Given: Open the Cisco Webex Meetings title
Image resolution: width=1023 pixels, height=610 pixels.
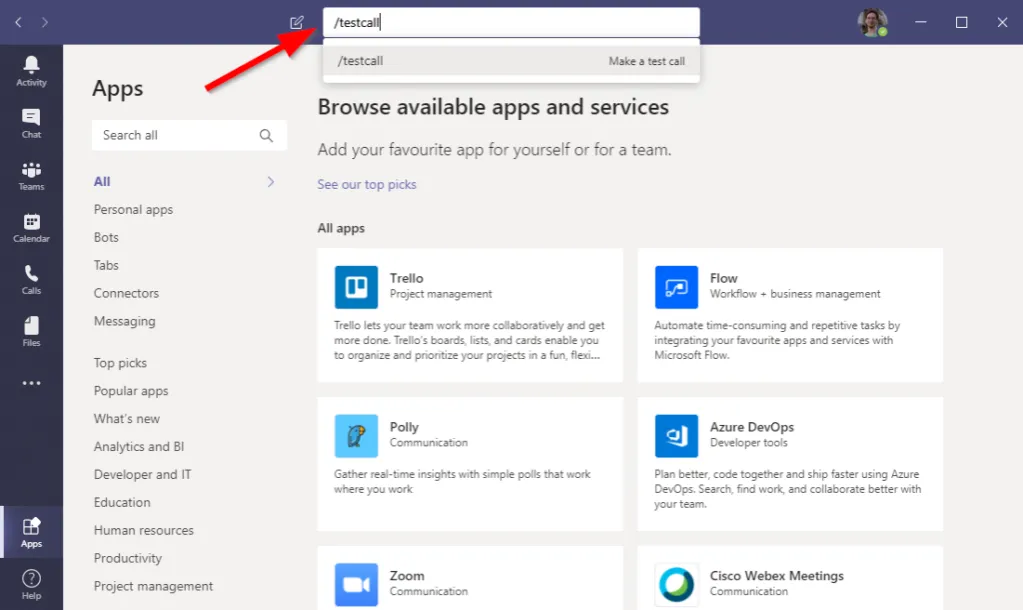Looking at the screenshot, I should tap(776, 576).
